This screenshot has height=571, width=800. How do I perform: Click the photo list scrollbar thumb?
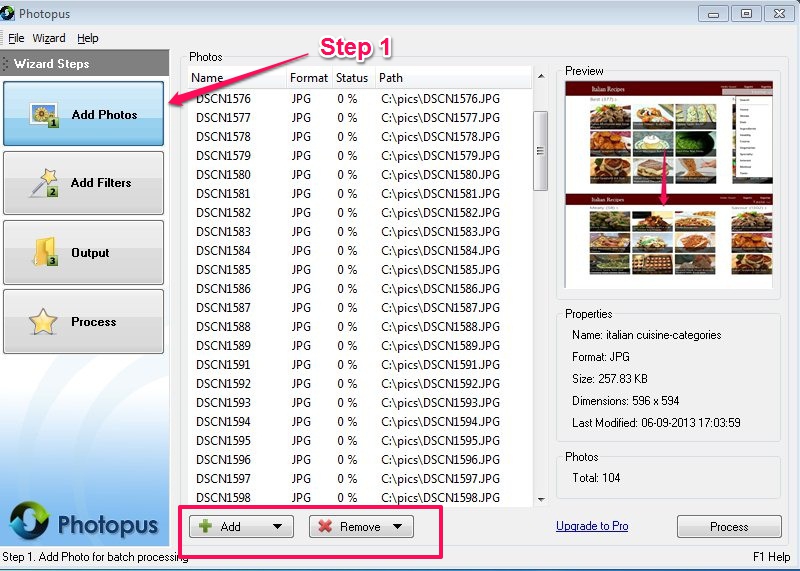540,151
